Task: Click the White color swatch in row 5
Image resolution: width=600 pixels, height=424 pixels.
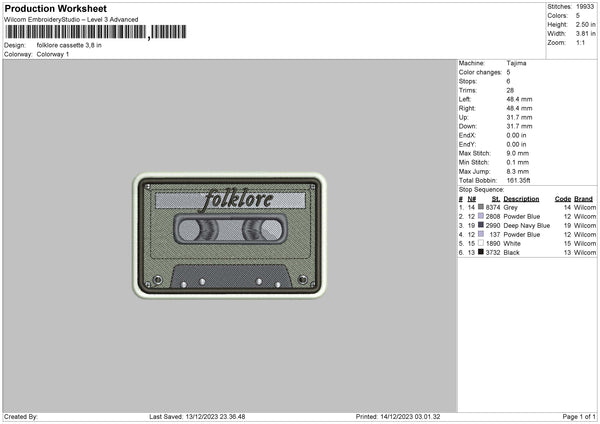Action: point(481,243)
